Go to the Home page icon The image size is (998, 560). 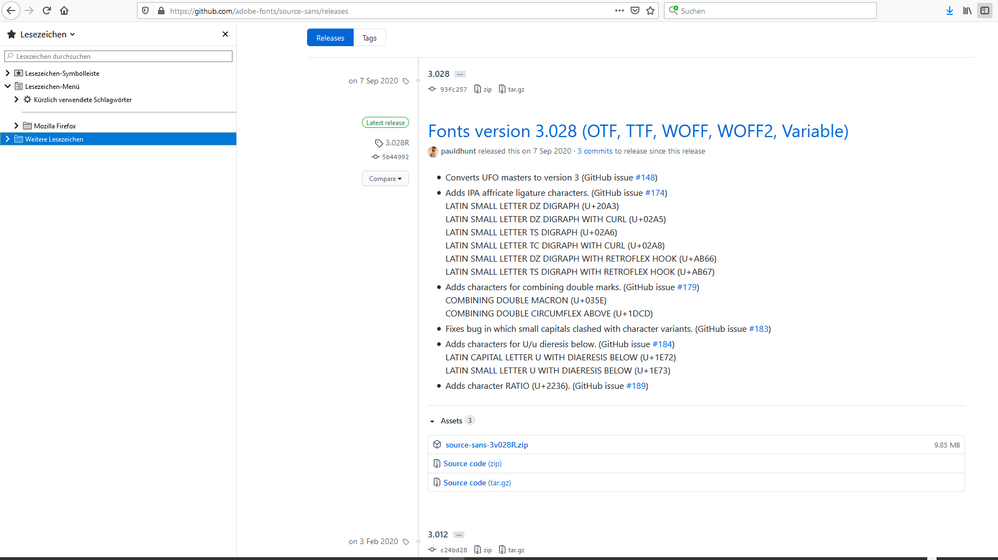[x=64, y=10]
